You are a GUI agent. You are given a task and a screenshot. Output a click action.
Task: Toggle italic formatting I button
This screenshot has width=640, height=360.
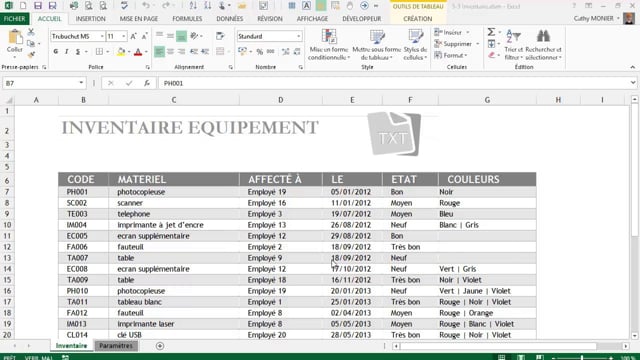click(x=66, y=52)
